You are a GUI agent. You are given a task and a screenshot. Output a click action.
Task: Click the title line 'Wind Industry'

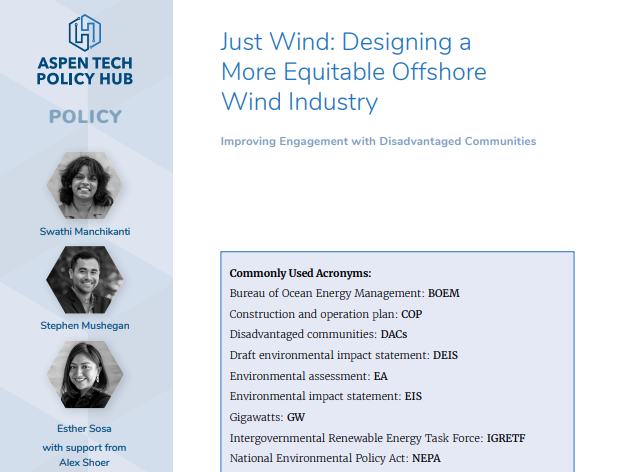coord(299,102)
